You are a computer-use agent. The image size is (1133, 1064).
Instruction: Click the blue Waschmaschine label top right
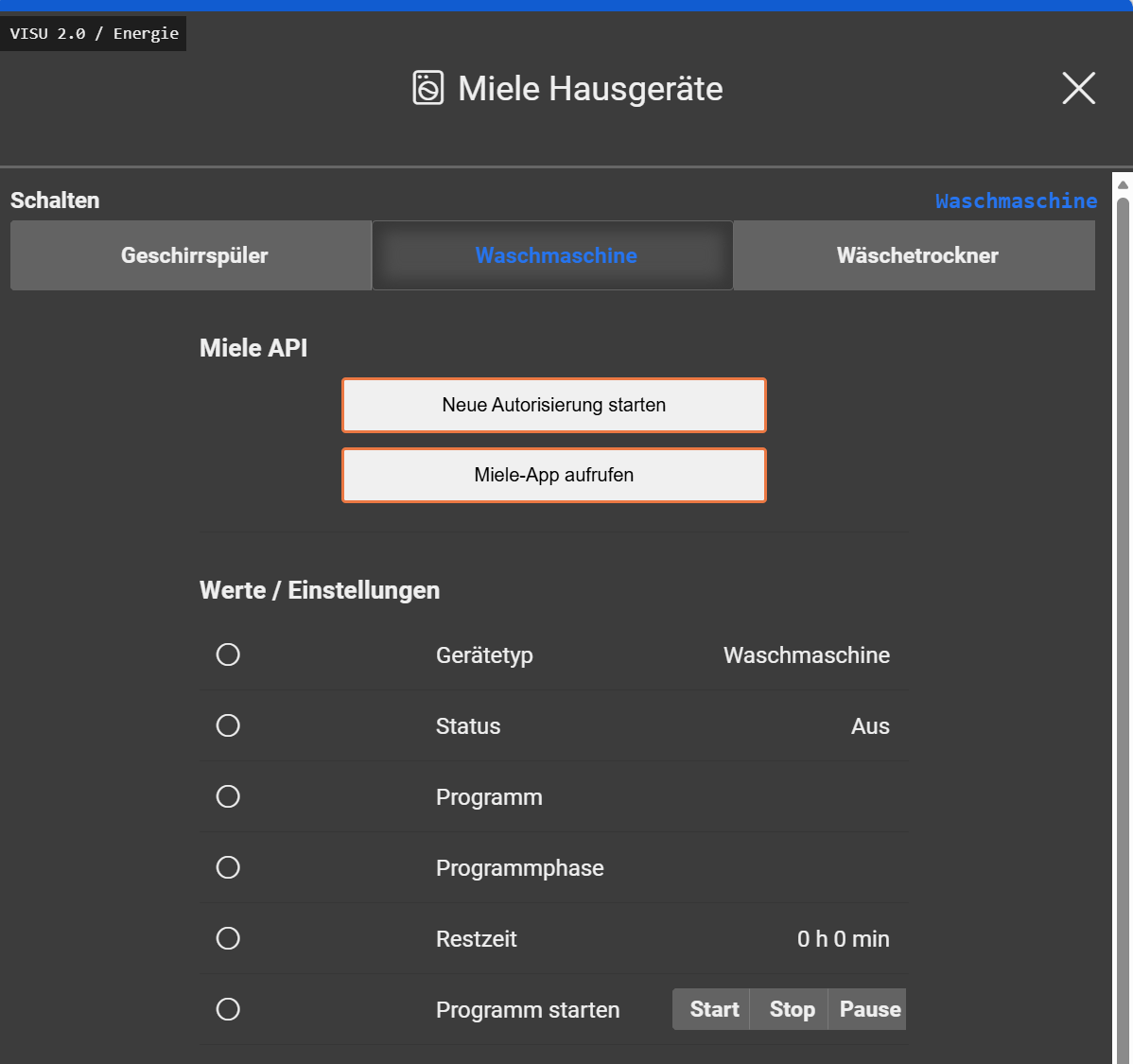point(1016,201)
